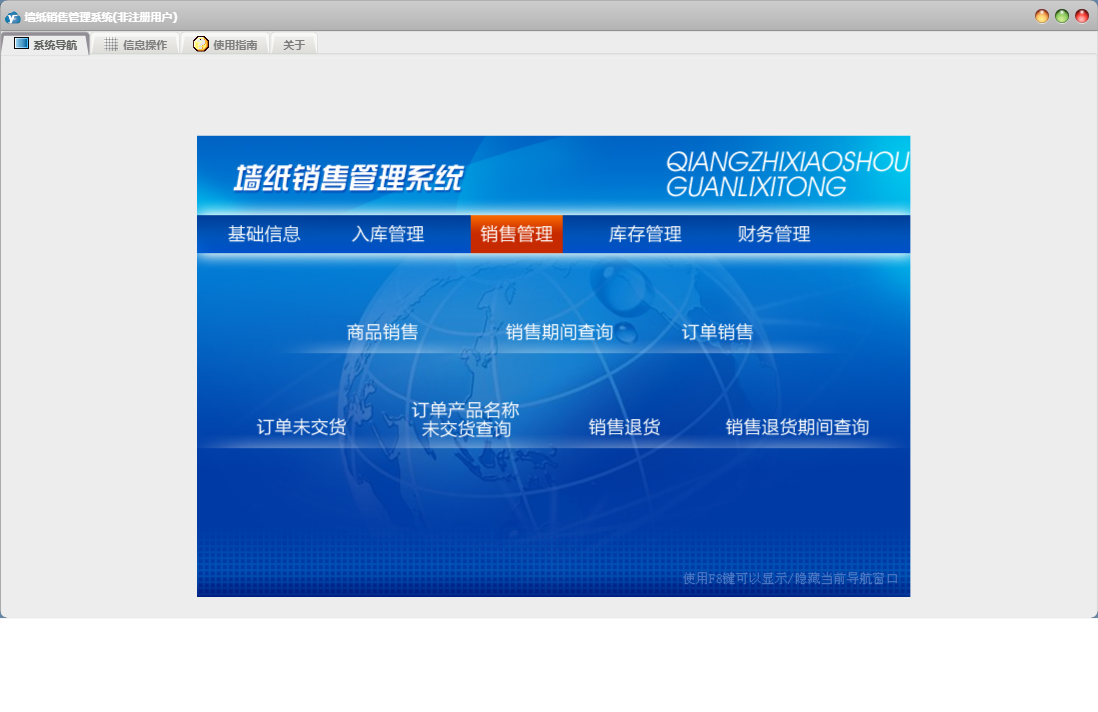Open 销售退货期间查询
1098x712 pixels.
point(797,427)
